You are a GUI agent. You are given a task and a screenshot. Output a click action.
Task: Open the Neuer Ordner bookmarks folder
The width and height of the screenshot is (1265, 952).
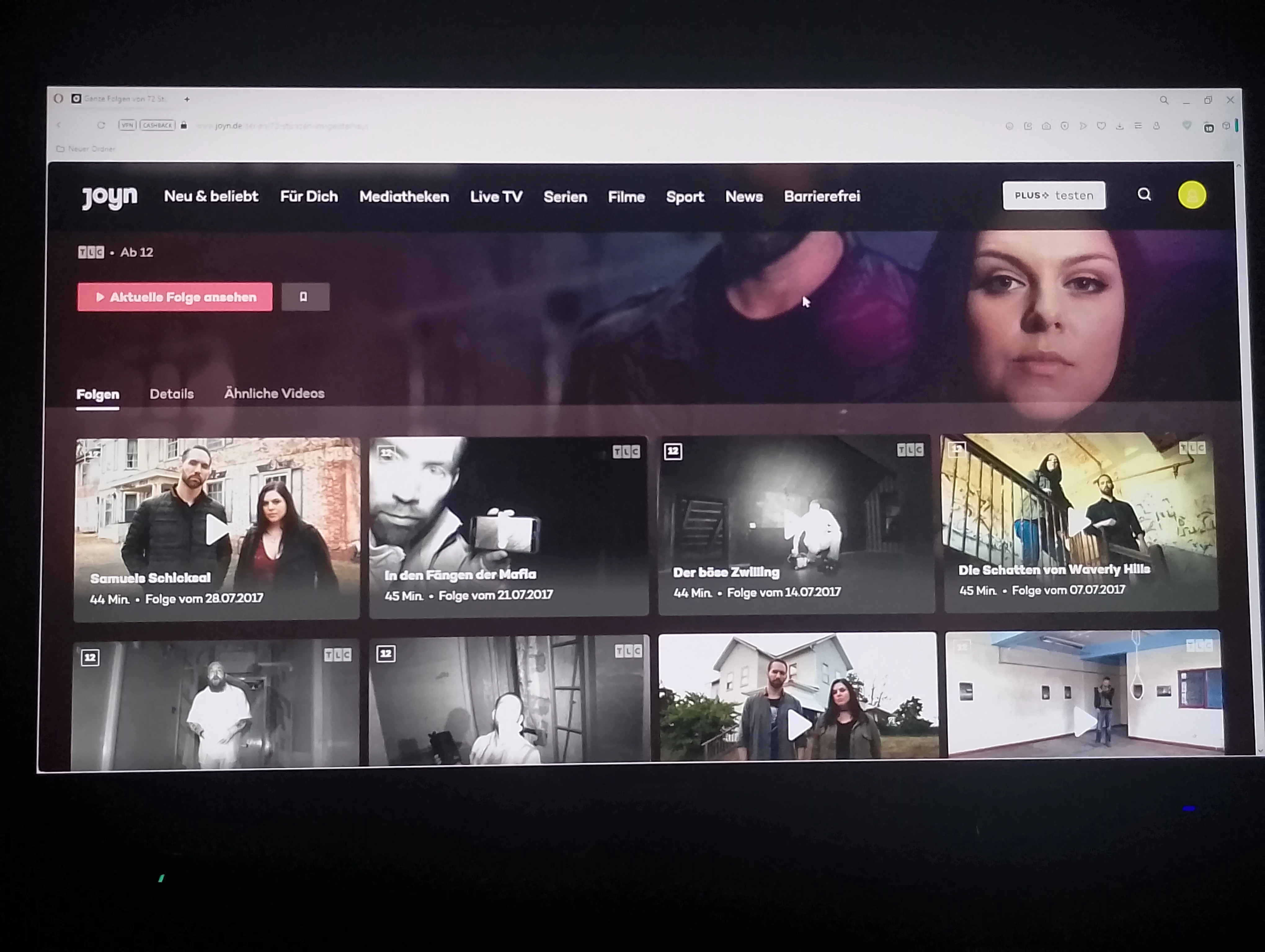(x=86, y=149)
